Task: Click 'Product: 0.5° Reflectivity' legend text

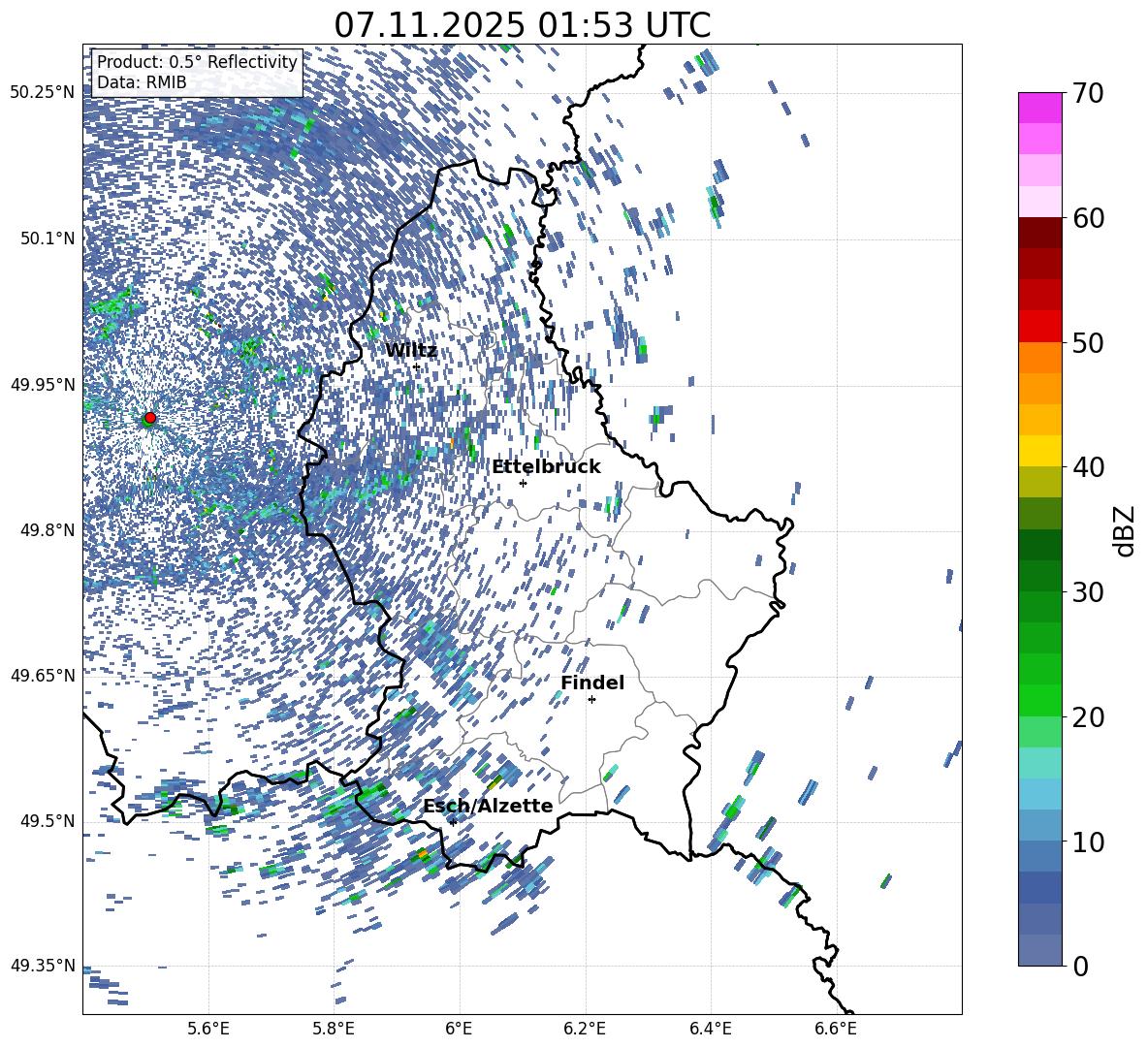Action: tap(197, 61)
